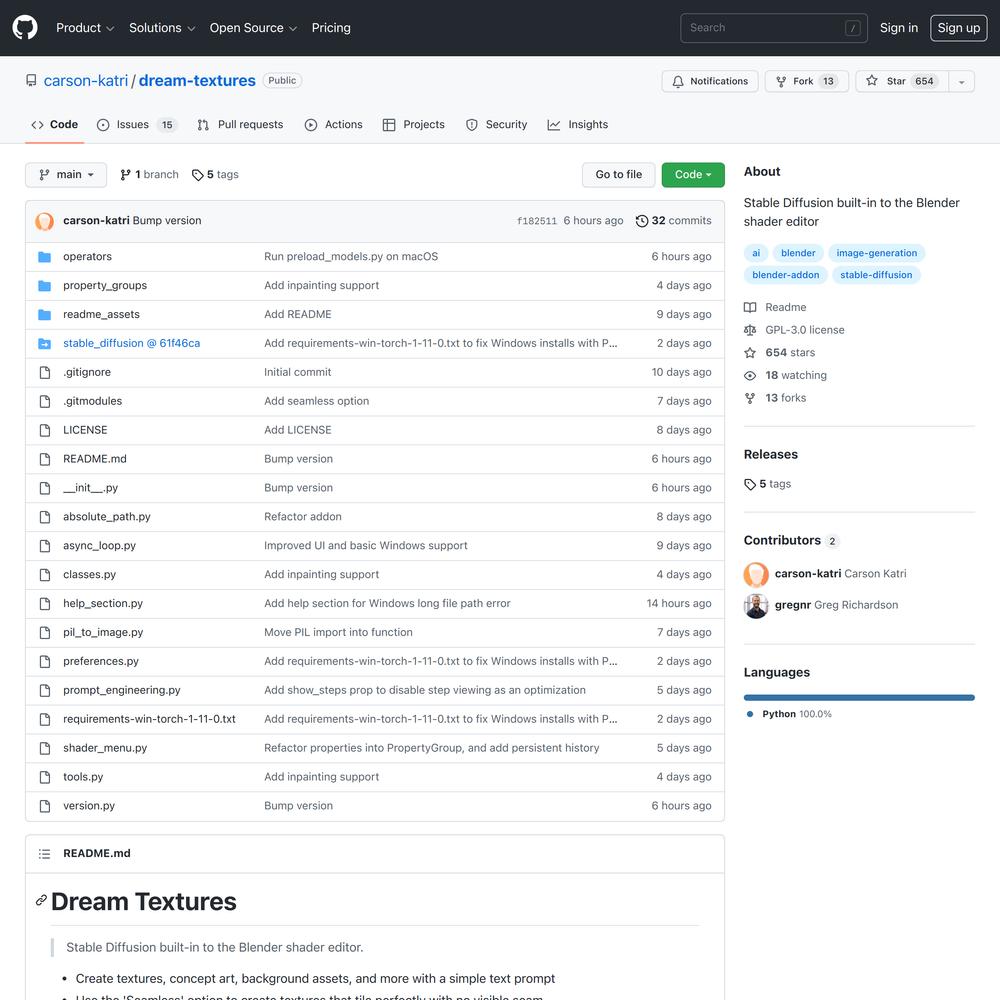Fork the repository
The width and height of the screenshot is (1000, 1000).
click(807, 81)
